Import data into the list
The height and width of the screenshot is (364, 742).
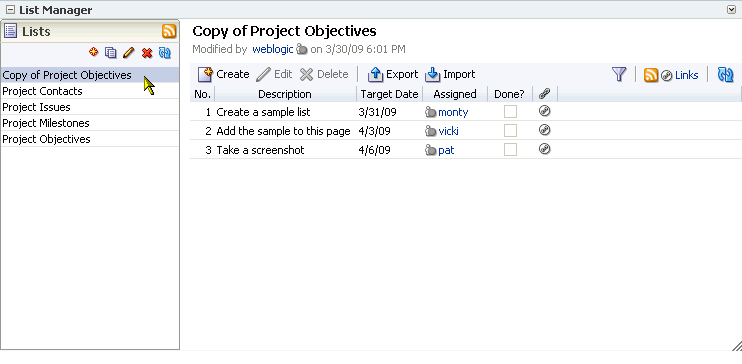point(450,74)
